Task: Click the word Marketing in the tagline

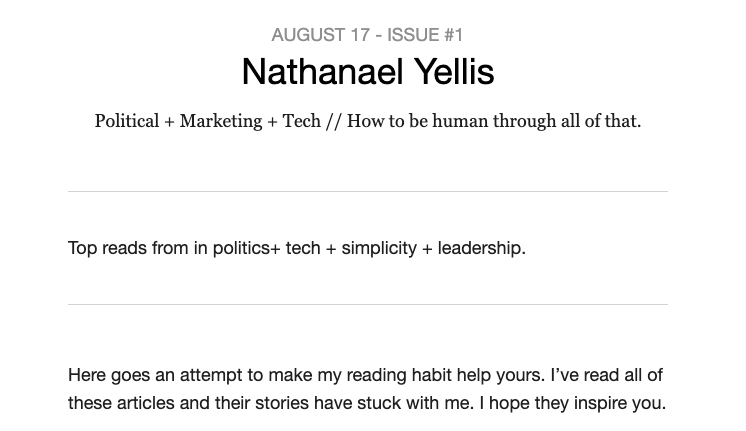Action: pyautogui.click(x=221, y=121)
